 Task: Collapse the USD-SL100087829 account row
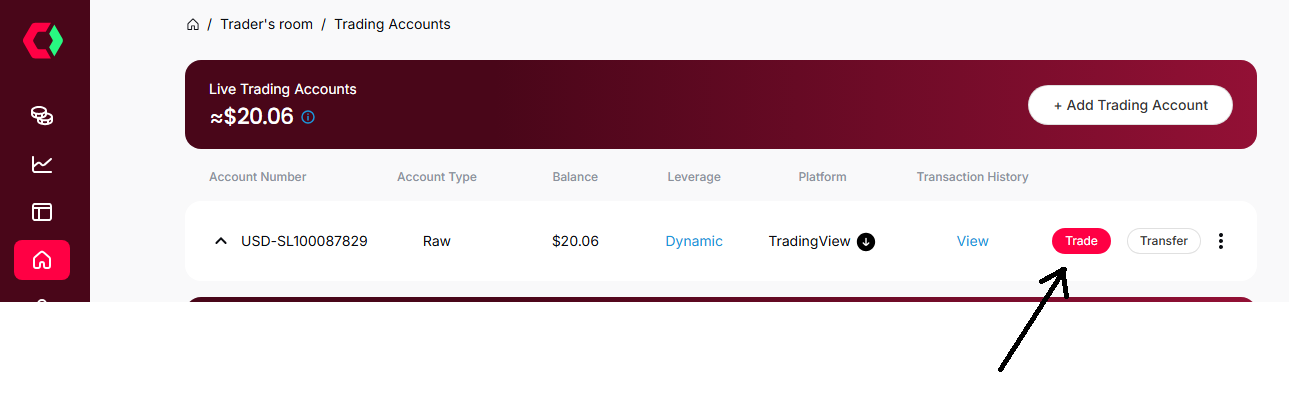221,241
